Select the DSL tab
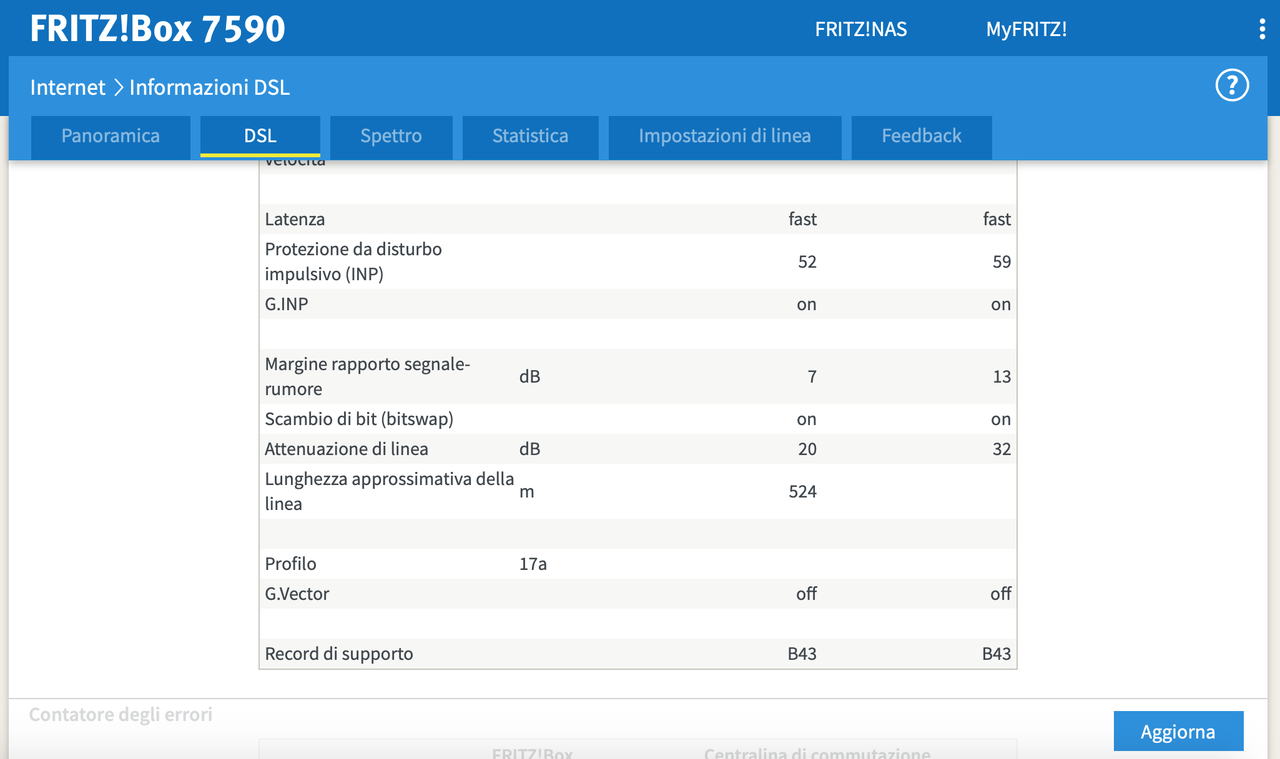 pyautogui.click(x=260, y=136)
